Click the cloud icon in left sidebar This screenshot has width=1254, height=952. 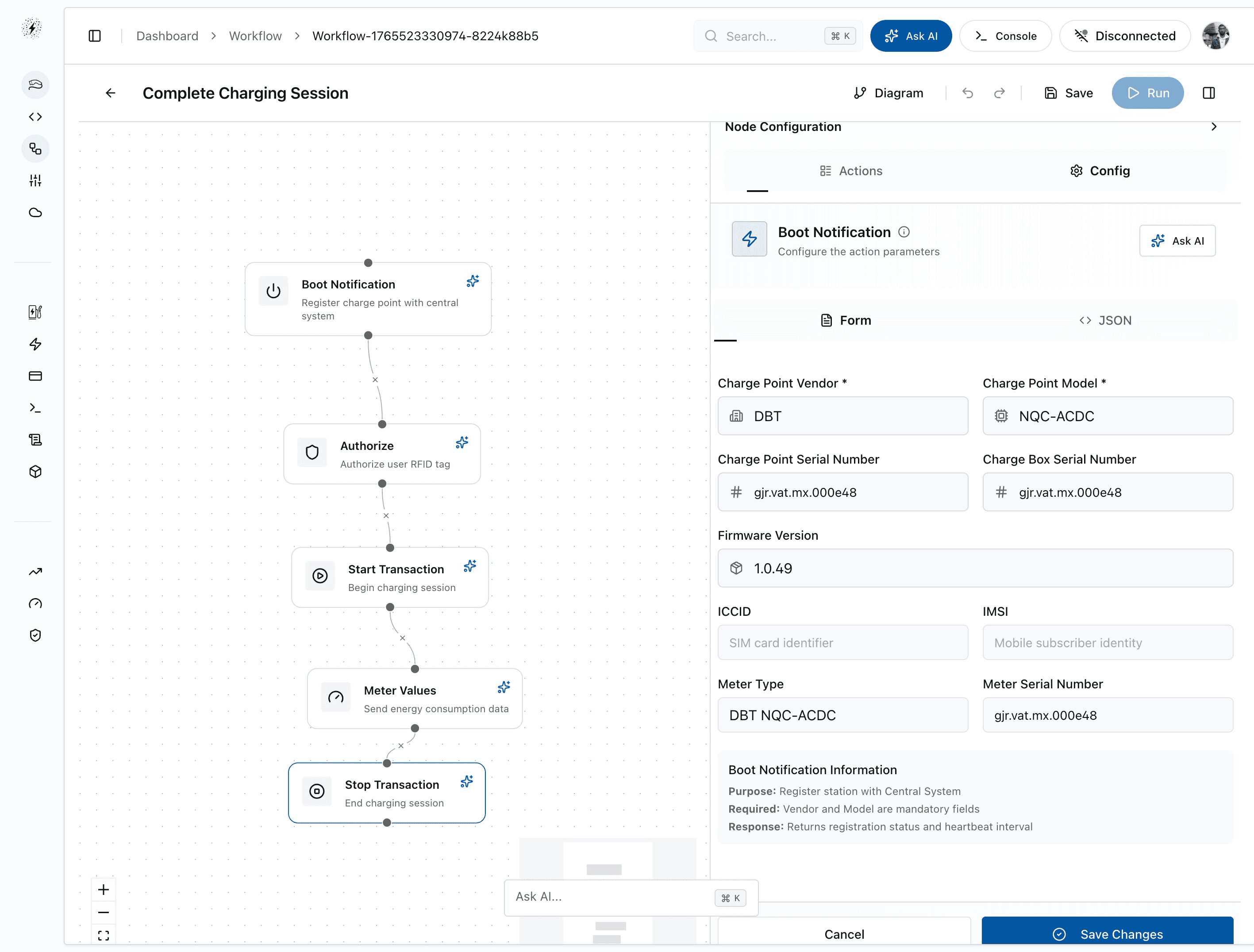[35, 212]
